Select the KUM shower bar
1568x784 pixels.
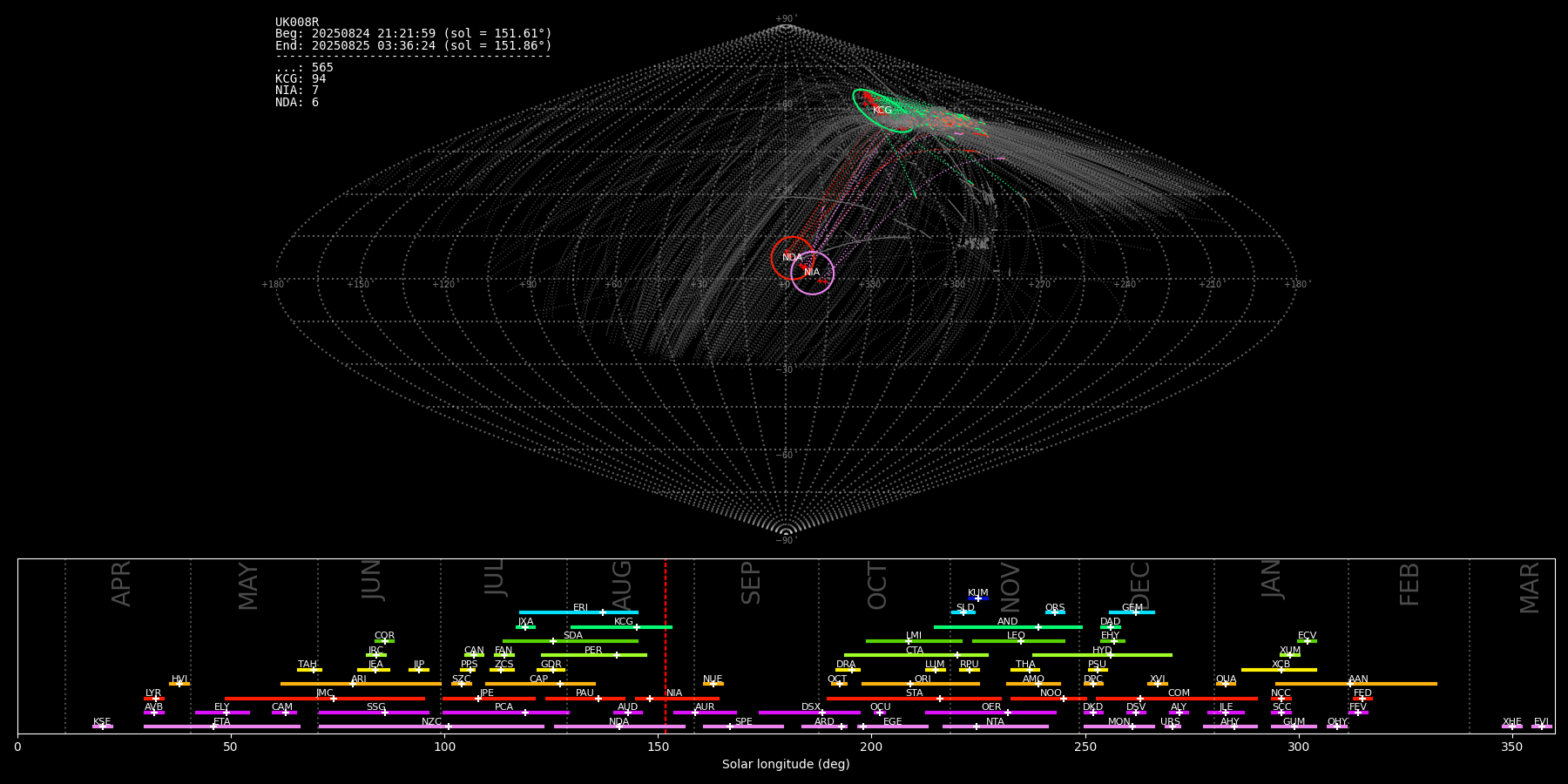978,598
